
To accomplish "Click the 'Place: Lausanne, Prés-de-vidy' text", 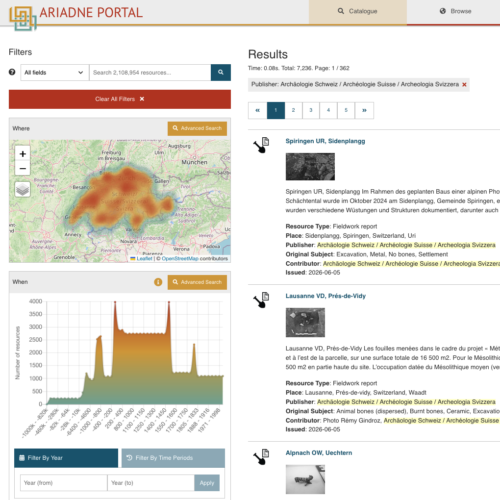I will click(x=356, y=393).
